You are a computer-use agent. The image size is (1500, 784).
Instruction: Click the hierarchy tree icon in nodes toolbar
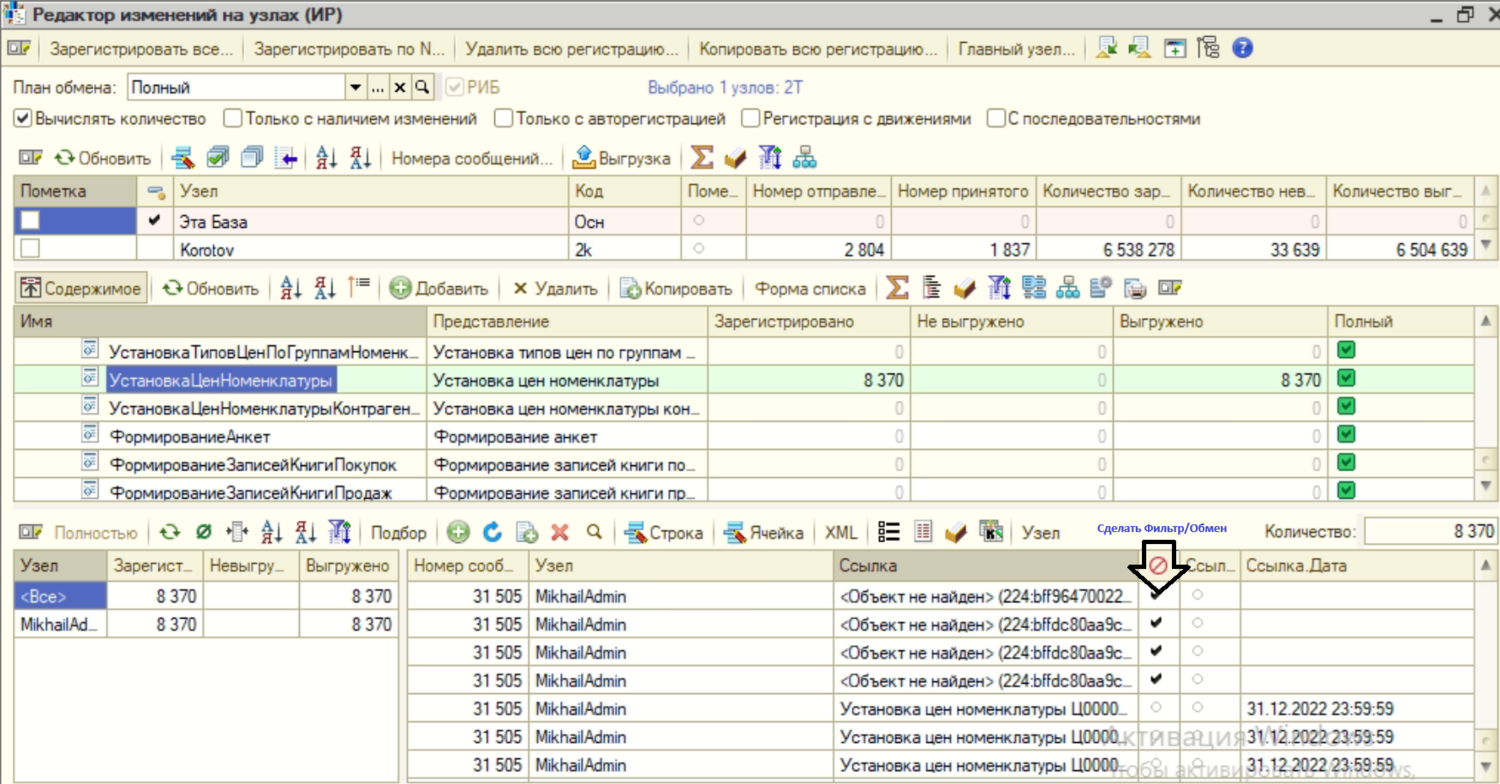coord(804,158)
